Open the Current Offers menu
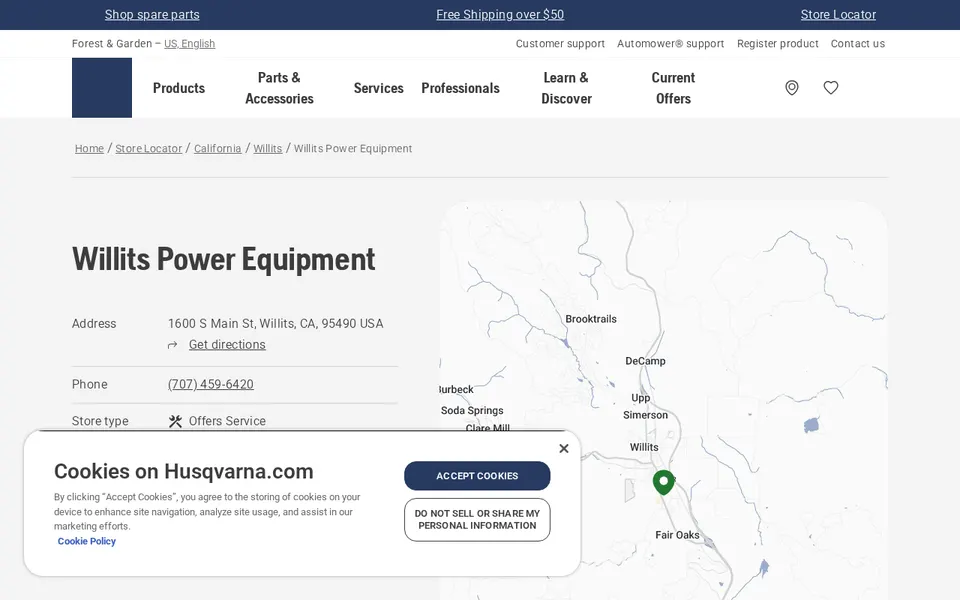The height and width of the screenshot is (600, 960). pyautogui.click(x=673, y=88)
